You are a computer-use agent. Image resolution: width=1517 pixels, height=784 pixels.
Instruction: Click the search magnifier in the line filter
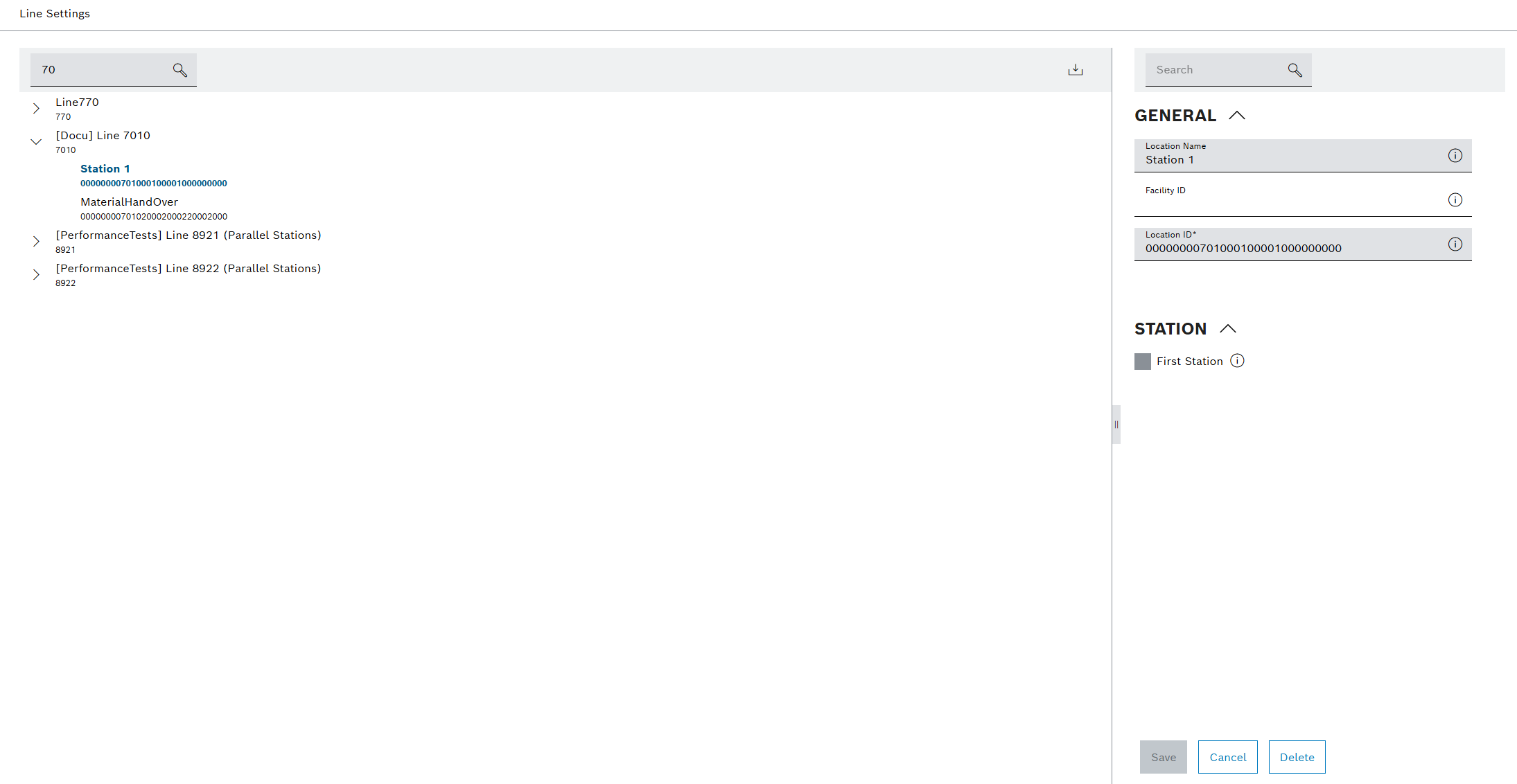pos(179,70)
